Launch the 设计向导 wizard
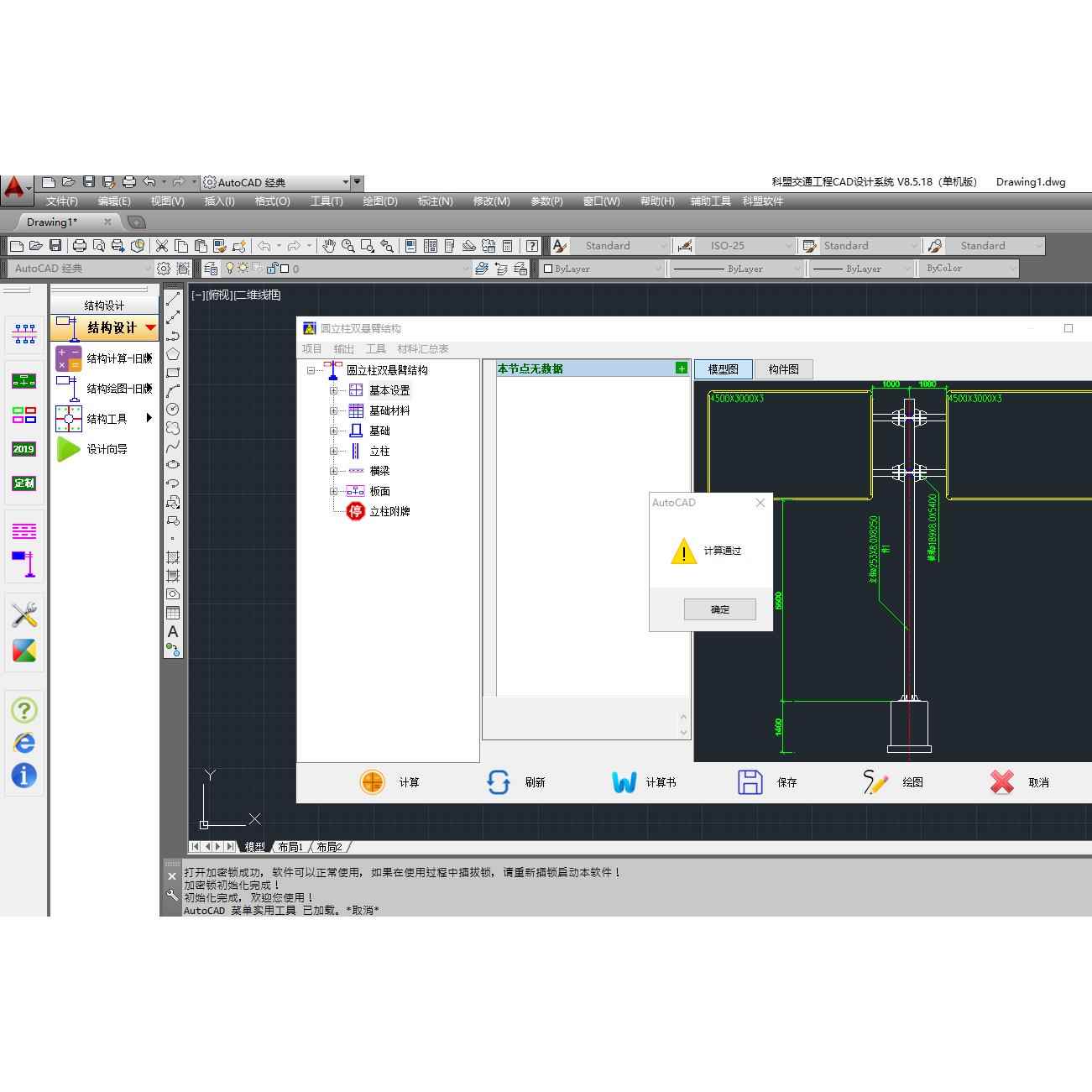The height and width of the screenshot is (1092, 1092). (x=92, y=449)
